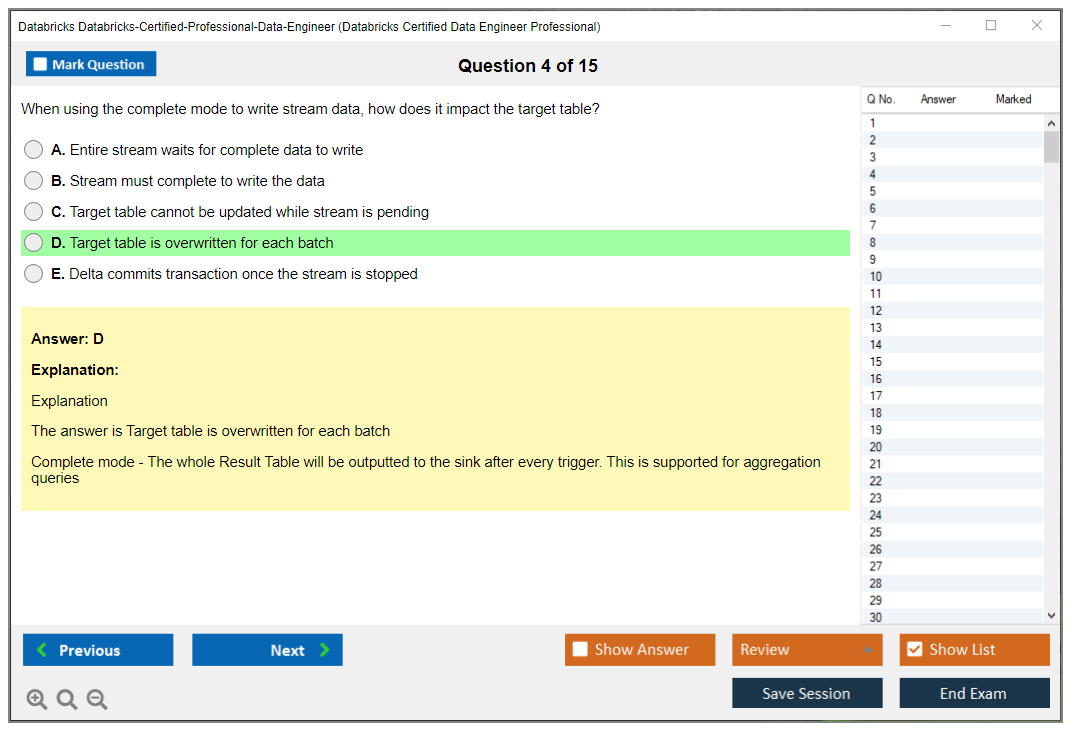Maximize the exam window
This screenshot has height=735, width=1075.
[x=991, y=26]
